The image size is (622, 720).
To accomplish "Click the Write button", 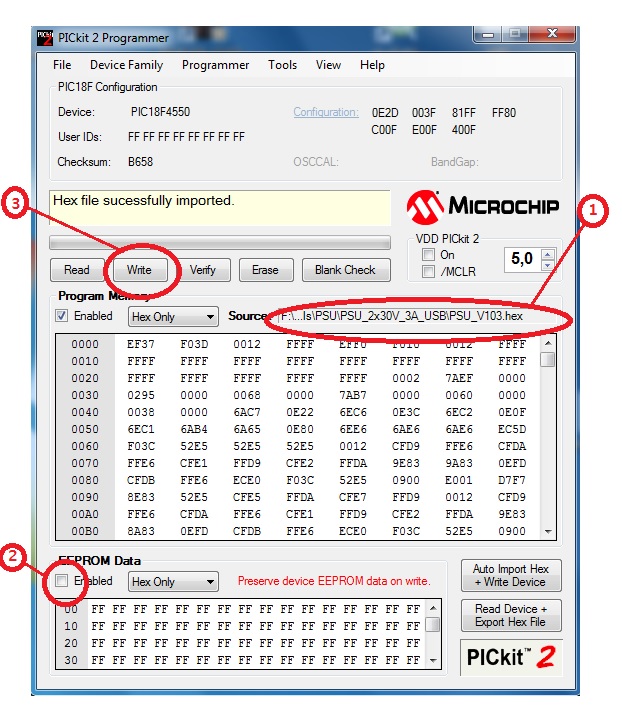I will click(x=139, y=270).
